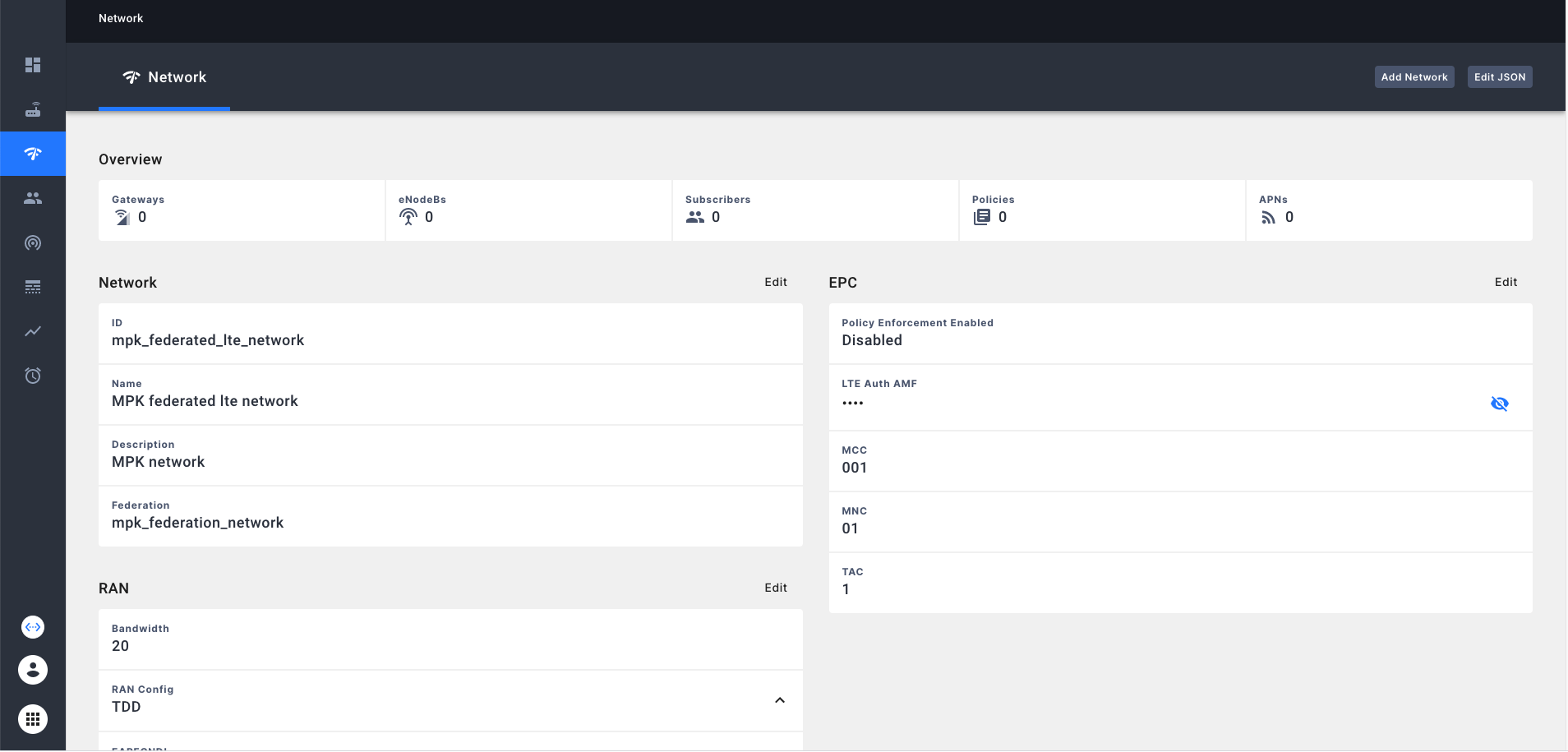
Task: Edit the Network info section
Action: click(x=775, y=282)
